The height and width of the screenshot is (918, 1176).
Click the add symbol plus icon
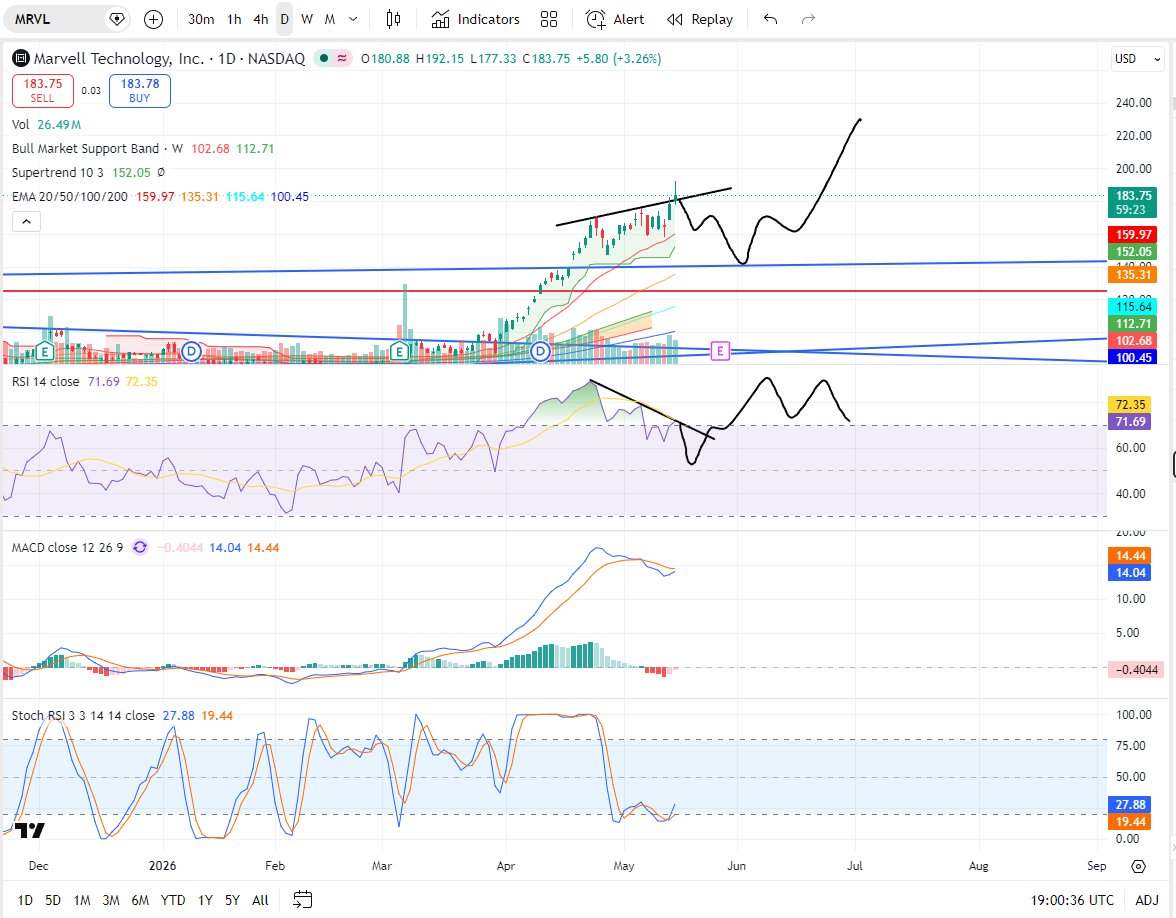153,20
